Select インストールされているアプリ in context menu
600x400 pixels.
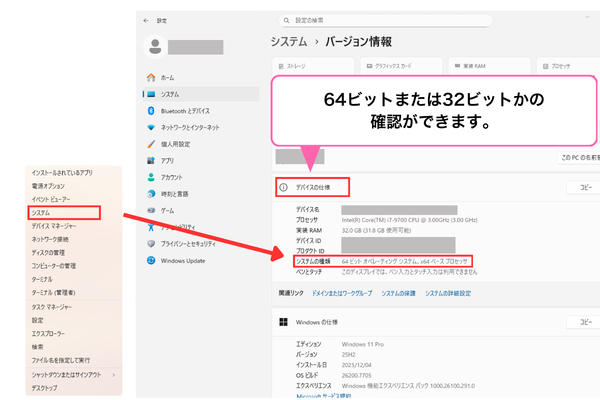coord(74,173)
